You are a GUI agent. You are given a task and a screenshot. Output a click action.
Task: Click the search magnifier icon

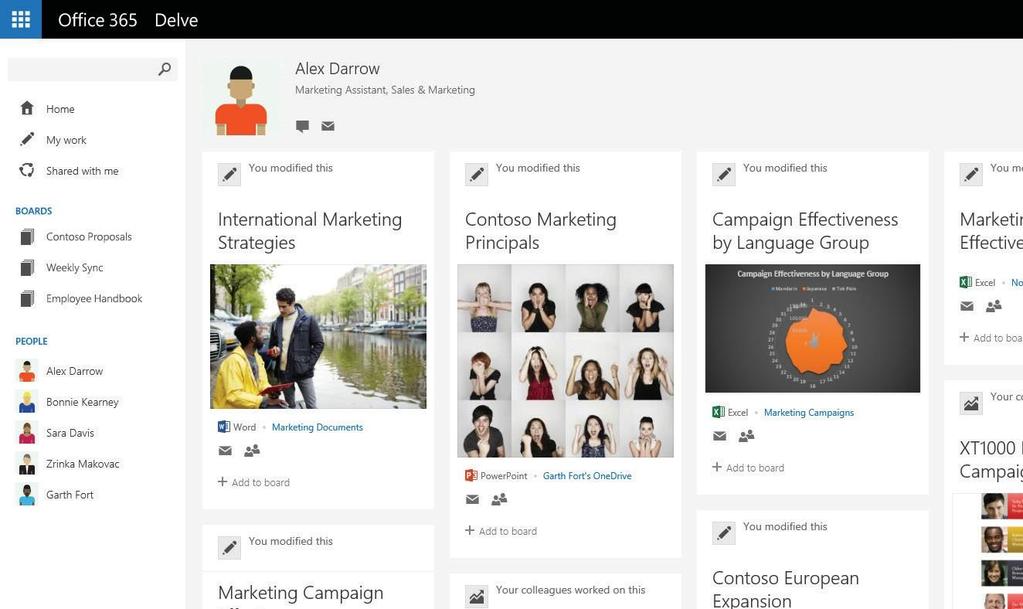(x=165, y=69)
